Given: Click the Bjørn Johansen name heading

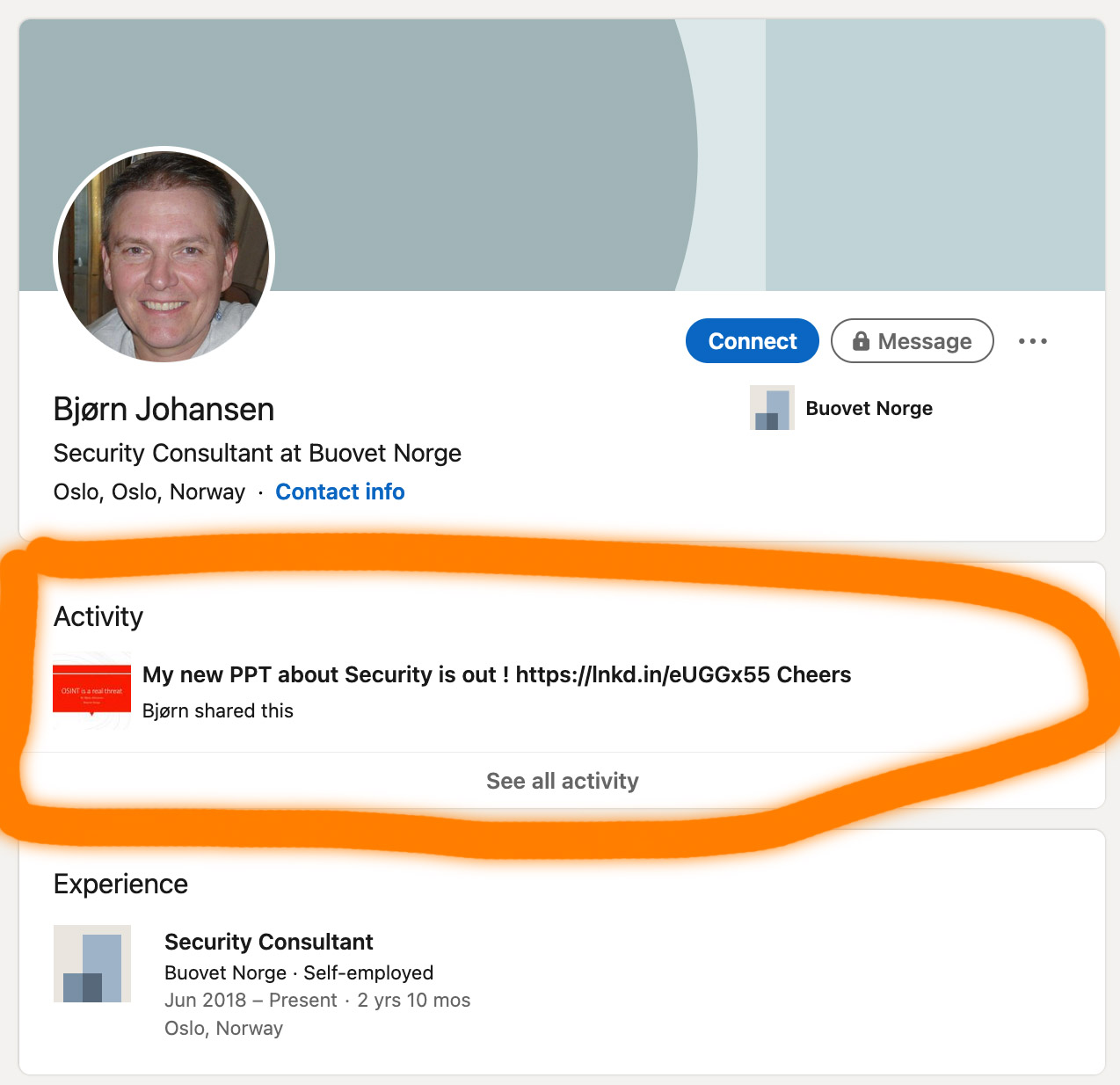Looking at the screenshot, I should [x=164, y=410].
